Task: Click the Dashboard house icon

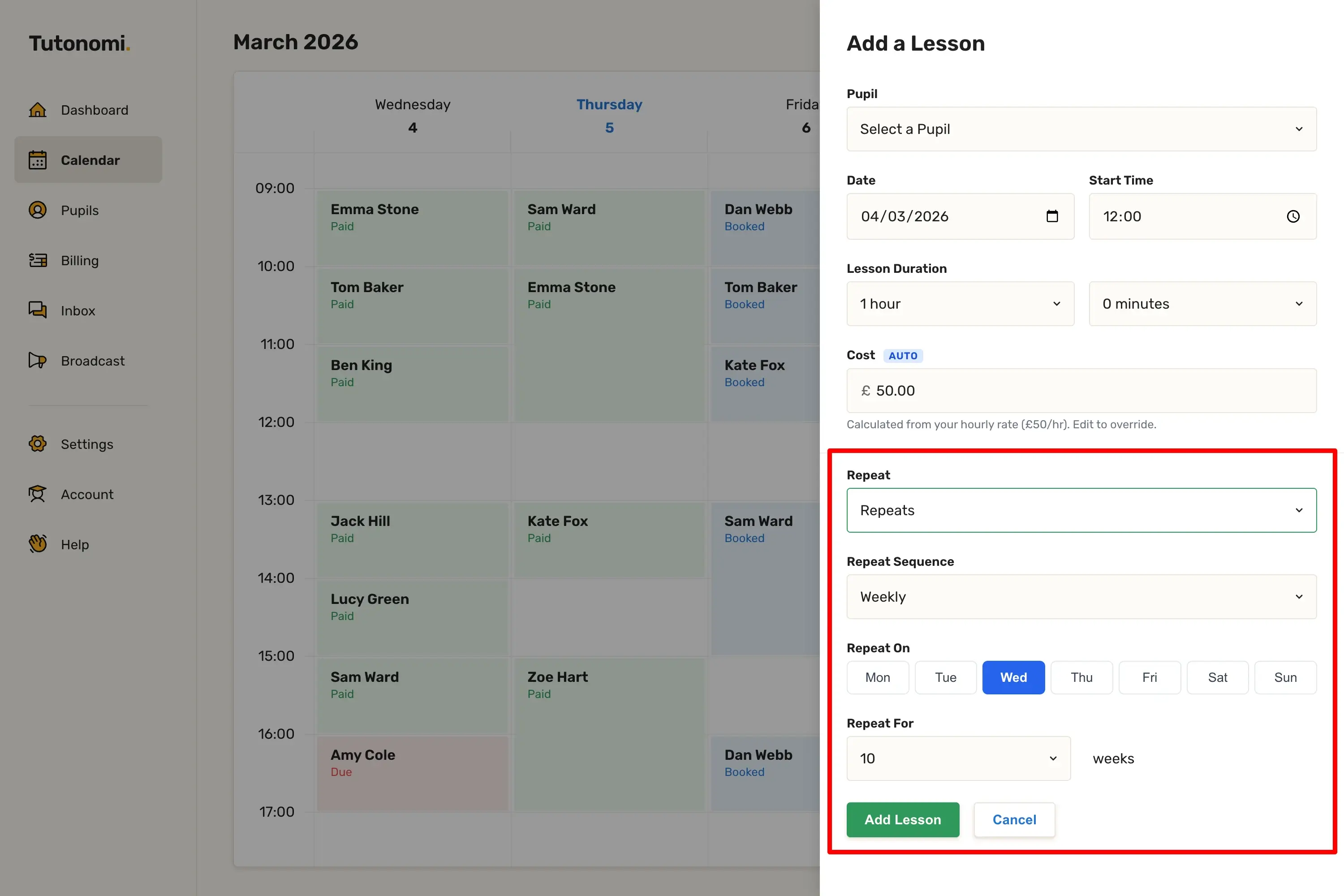Action: (x=38, y=110)
